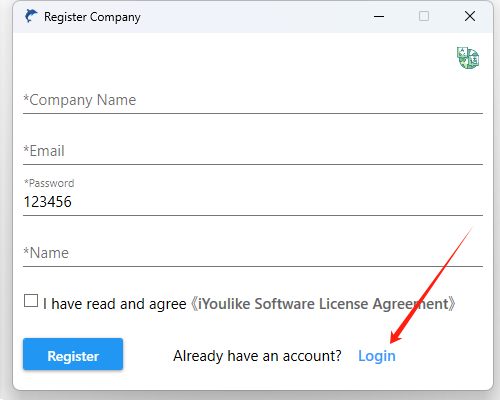This screenshot has height=400, width=500.
Task: Click the disabled maximize window button
Action: click(x=424, y=16)
